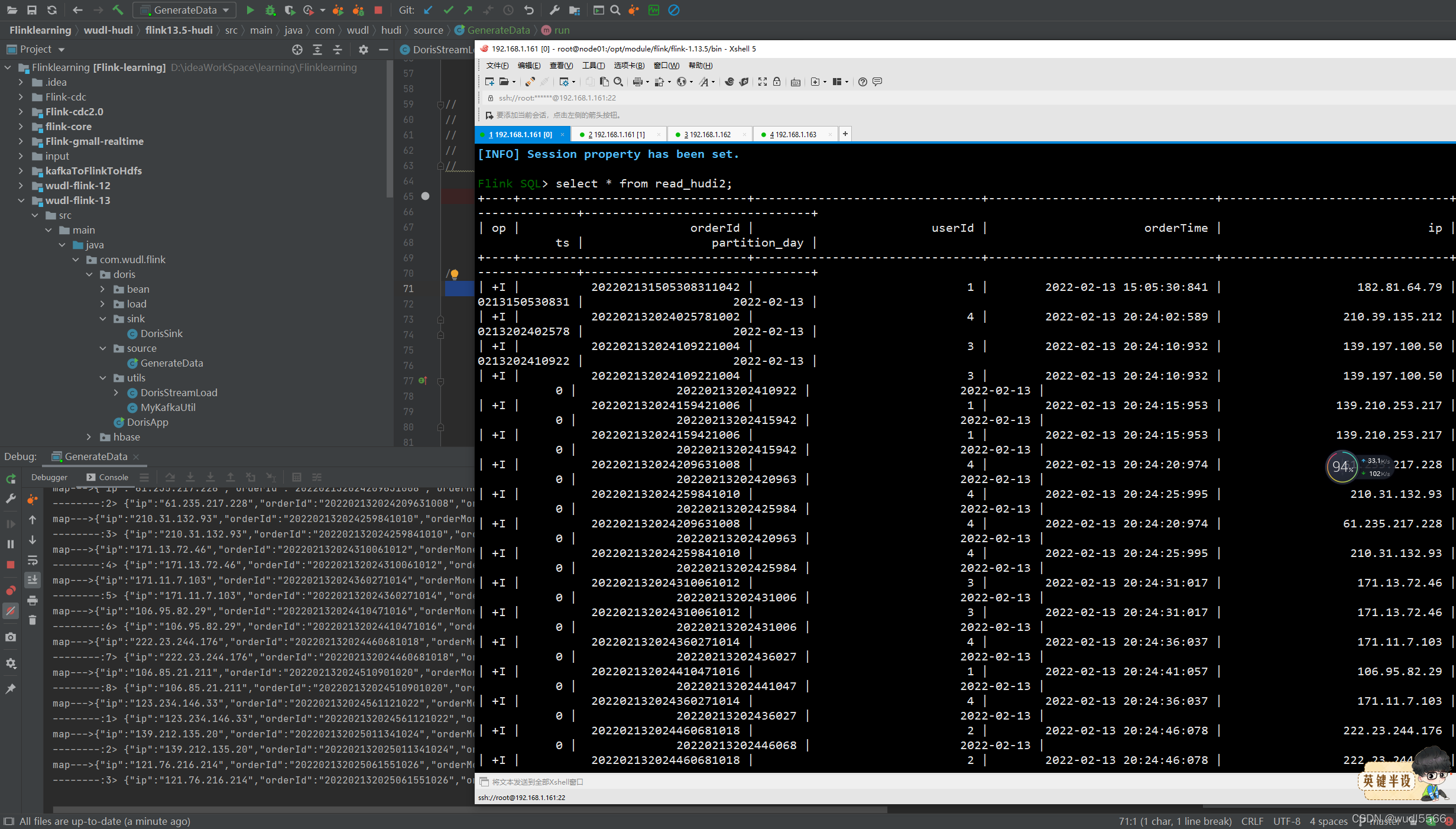The height and width of the screenshot is (829, 1456).
Task: Click the Save All disk icon
Action: pos(32,10)
